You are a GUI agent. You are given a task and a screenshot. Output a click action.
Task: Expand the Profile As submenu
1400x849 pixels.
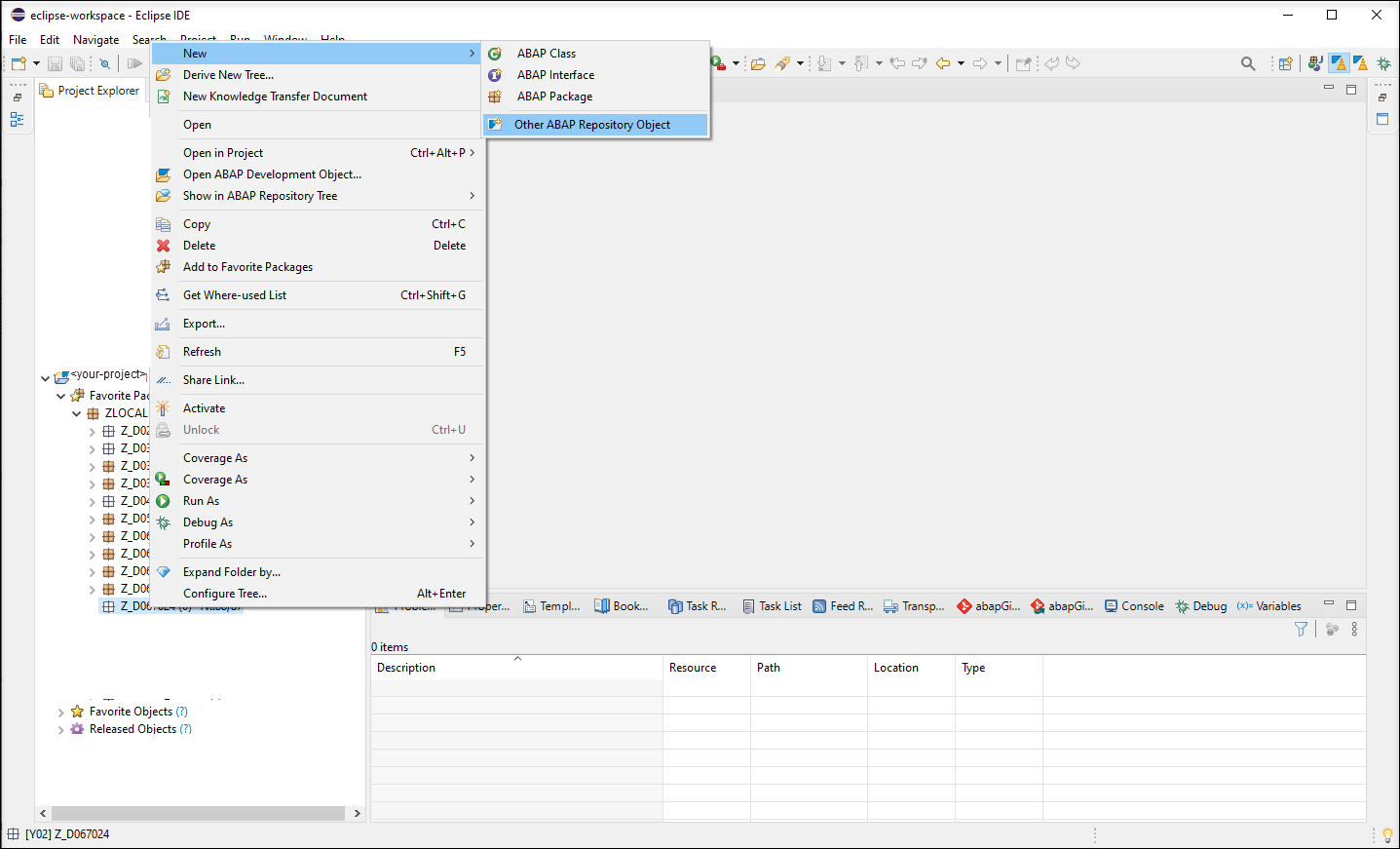[318, 544]
